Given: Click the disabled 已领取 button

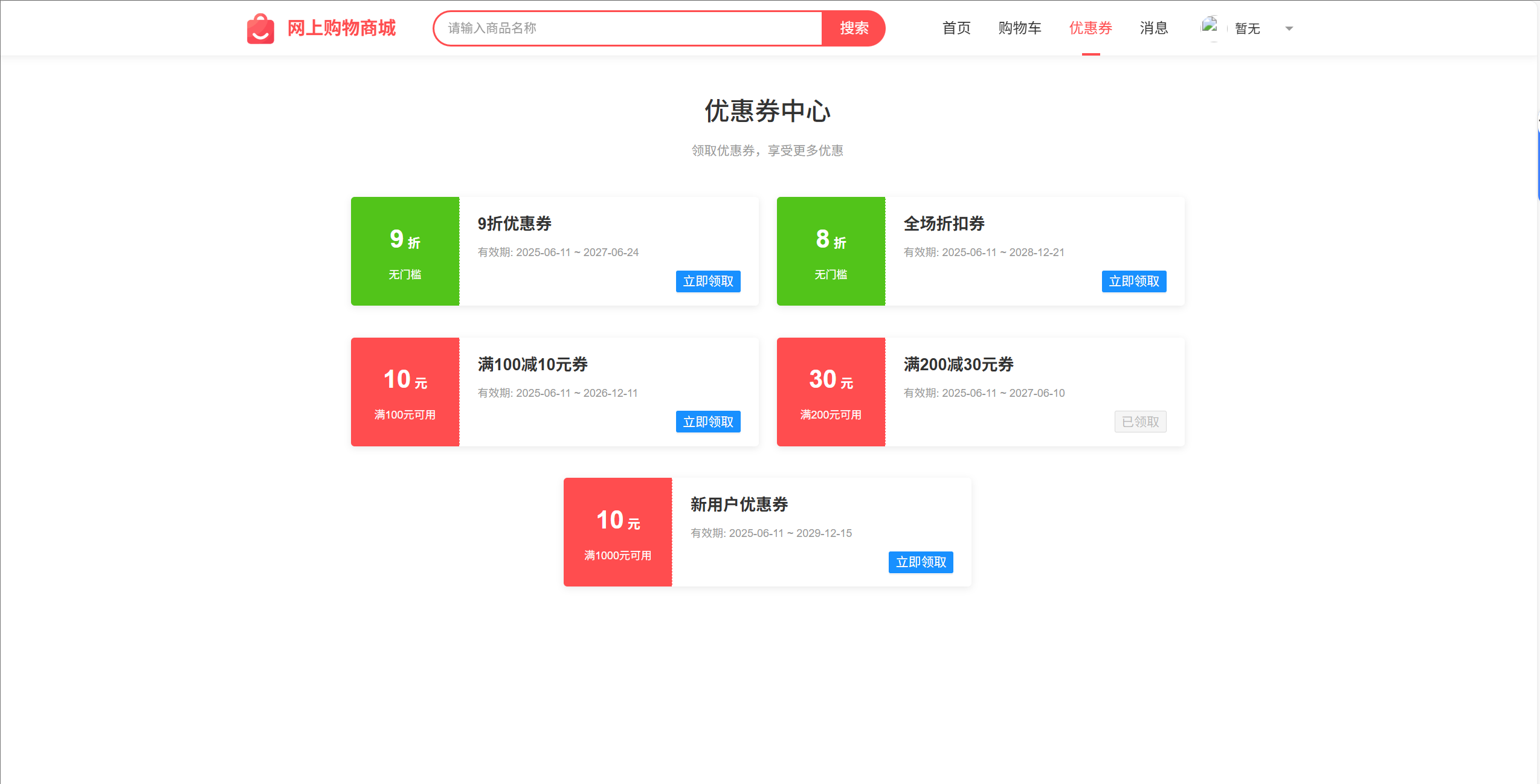Looking at the screenshot, I should point(1140,422).
